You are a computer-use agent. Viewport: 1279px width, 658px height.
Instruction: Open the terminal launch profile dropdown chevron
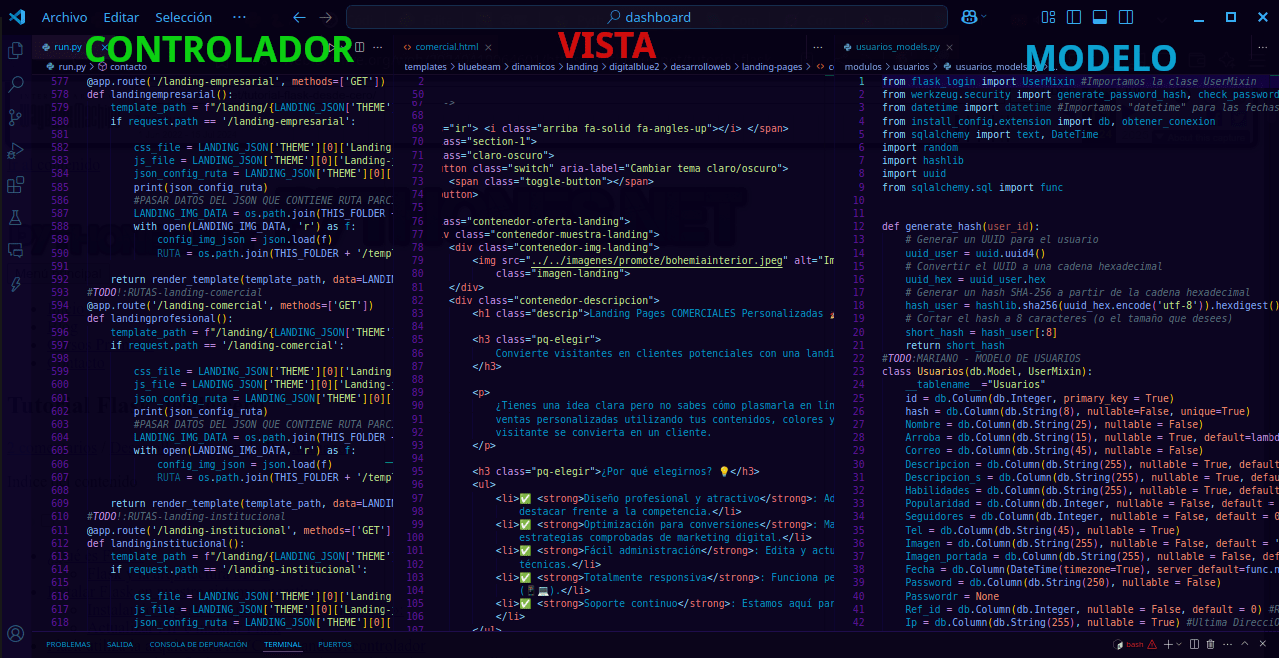tap(1179, 644)
